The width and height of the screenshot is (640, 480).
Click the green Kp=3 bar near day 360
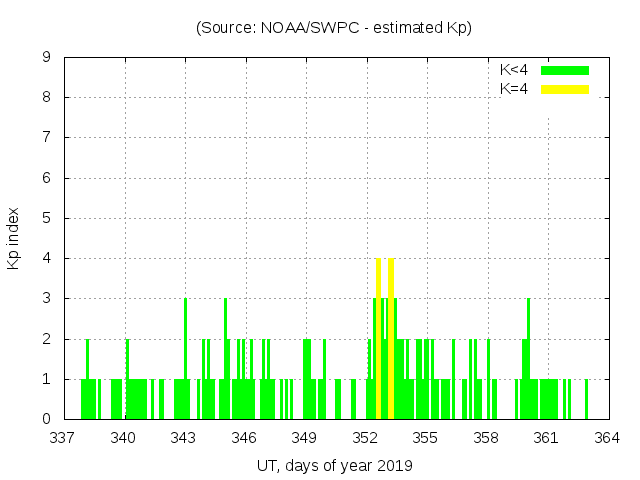click(x=528, y=340)
